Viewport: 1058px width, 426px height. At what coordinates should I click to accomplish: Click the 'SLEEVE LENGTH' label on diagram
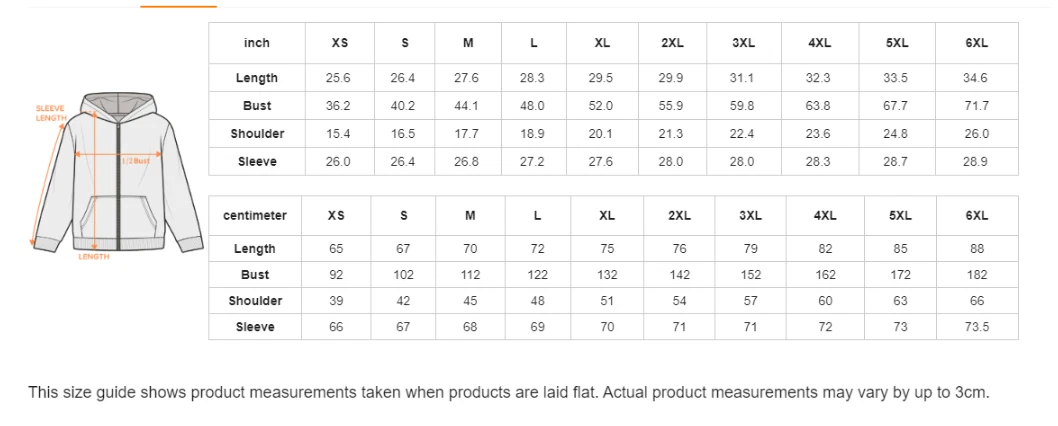point(51,113)
